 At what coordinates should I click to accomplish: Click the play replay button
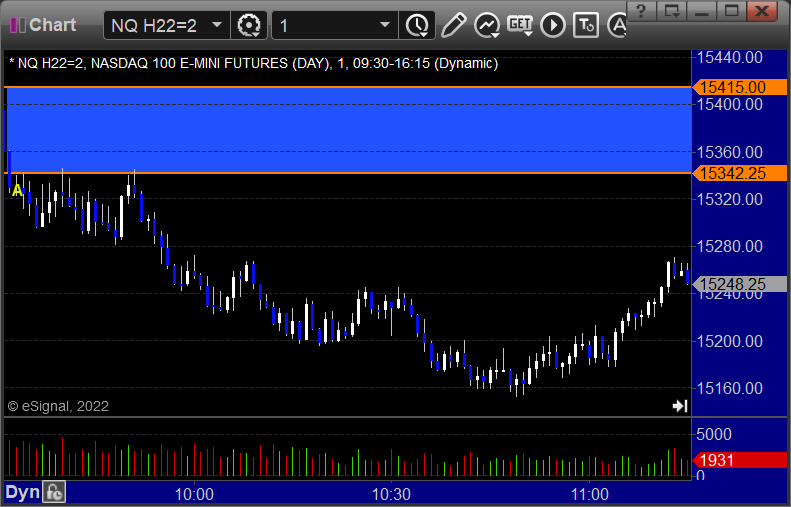(553, 25)
